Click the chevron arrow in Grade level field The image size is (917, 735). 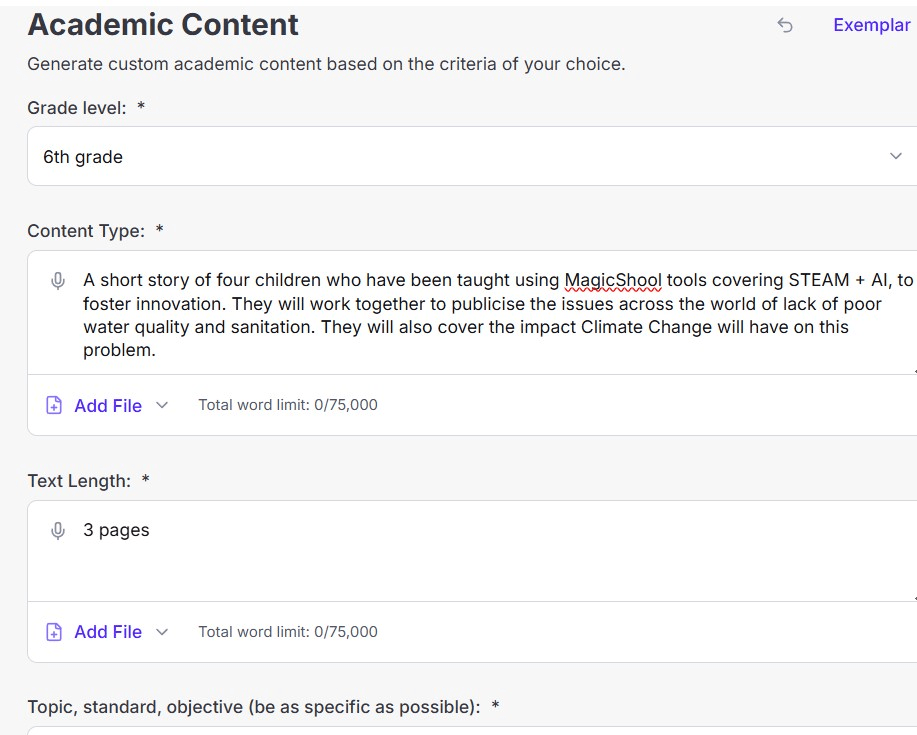coord(895,157)
